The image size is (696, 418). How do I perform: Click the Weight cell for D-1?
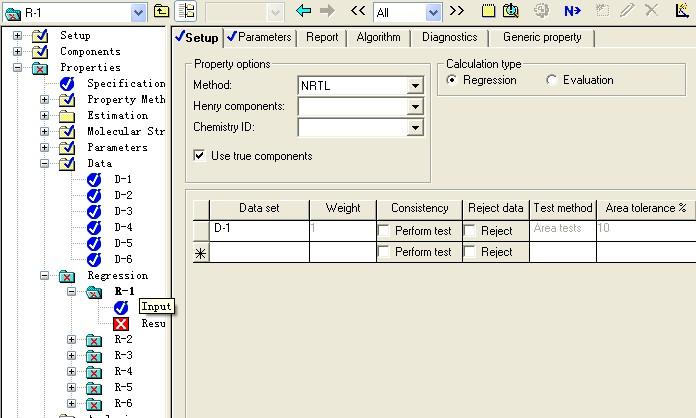point(343,231)
